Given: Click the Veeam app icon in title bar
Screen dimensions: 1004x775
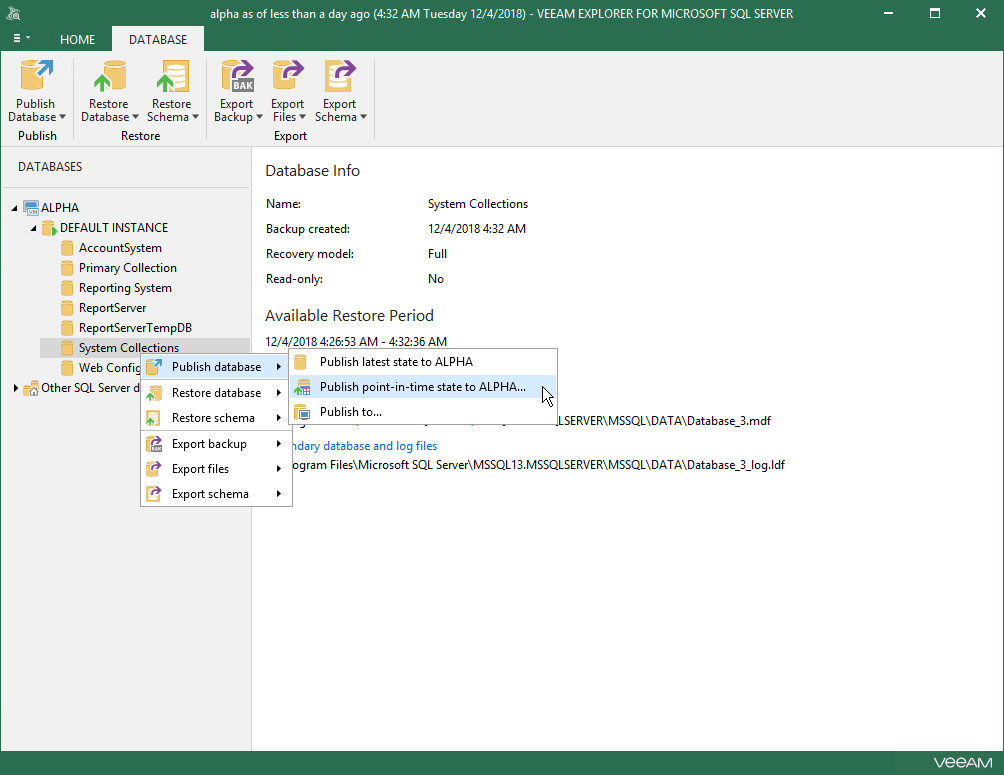Looking at the screenshot, I should (13, 13).
